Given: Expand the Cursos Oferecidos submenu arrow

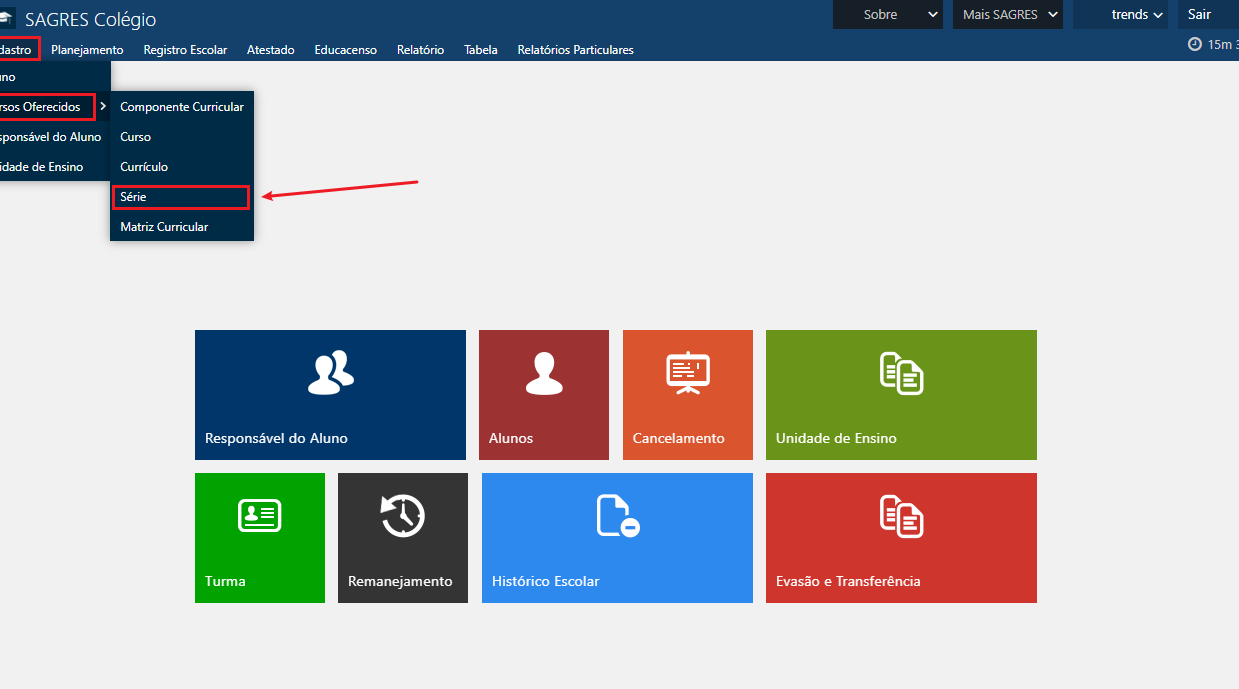Looking at the screenshot, I should pos(103,107).
